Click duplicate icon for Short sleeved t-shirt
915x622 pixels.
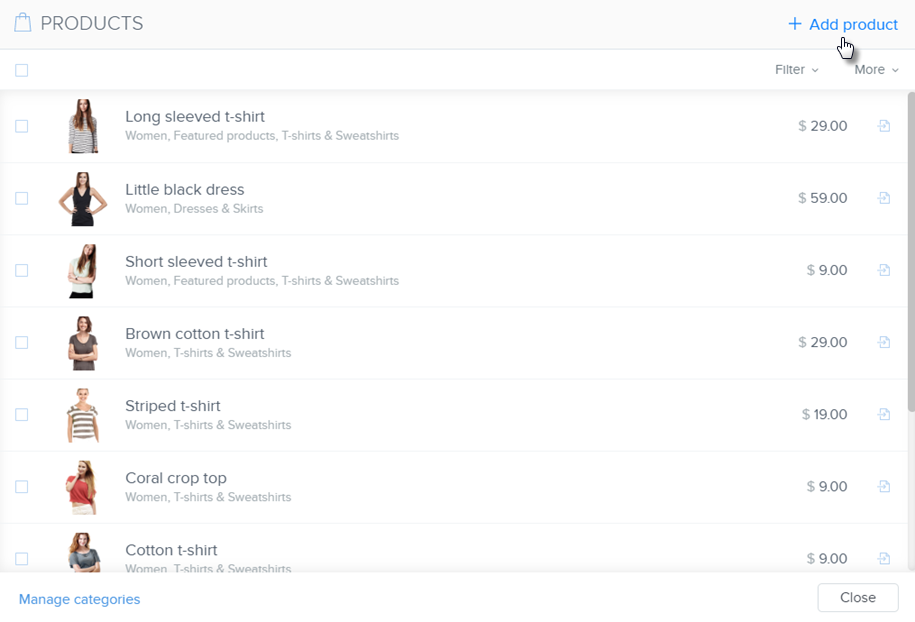[884, 270]
